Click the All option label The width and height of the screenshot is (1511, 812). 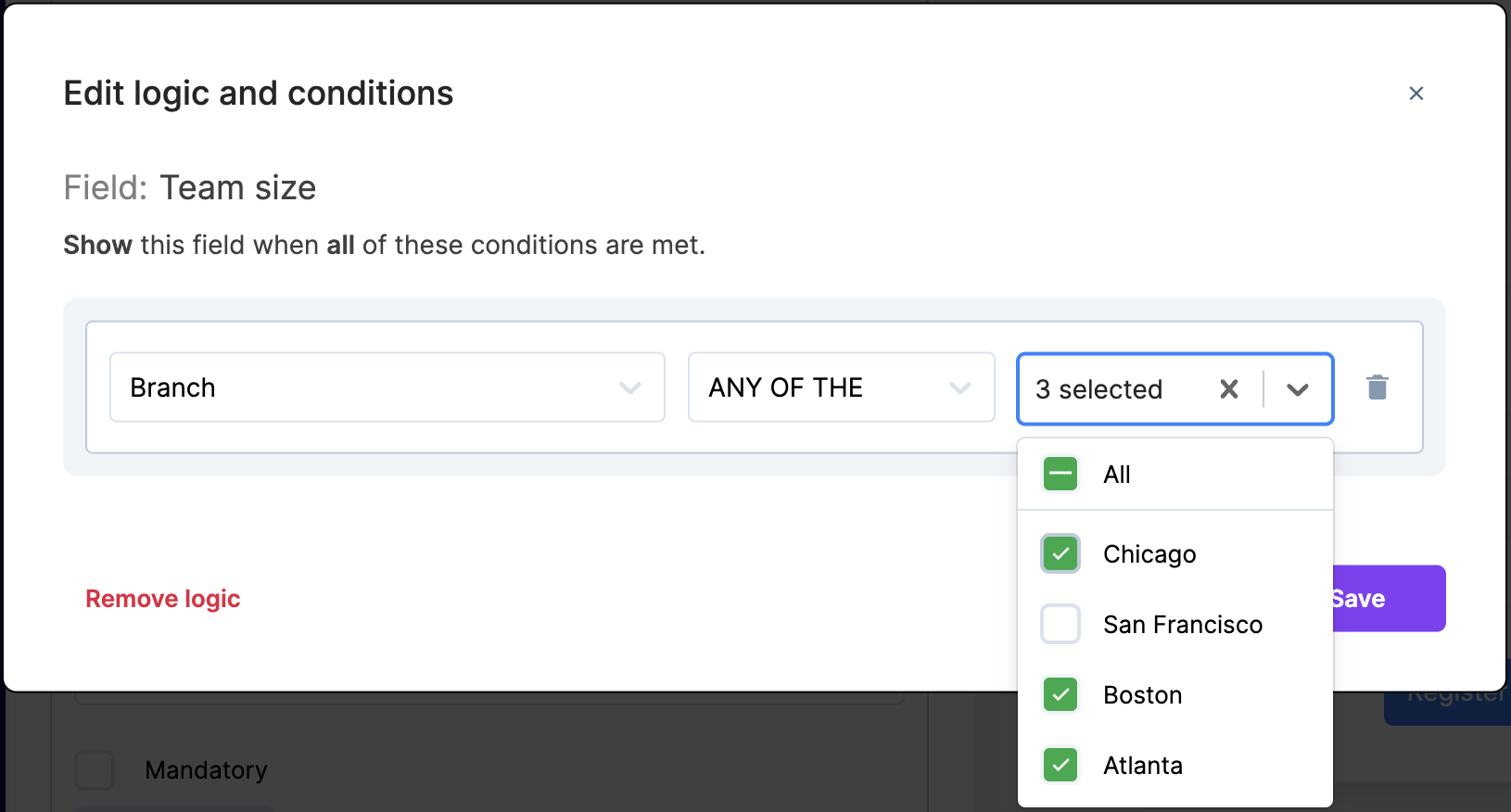1116,475
